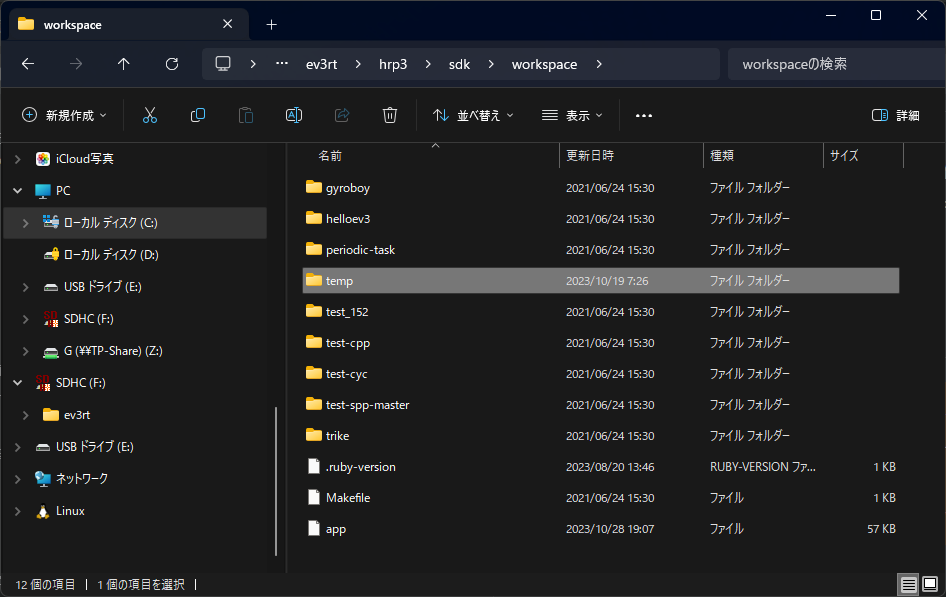This screenshot has width=946, height=597.
Task: Select the Rename icon in the command bar
Action: pos(294,114)
